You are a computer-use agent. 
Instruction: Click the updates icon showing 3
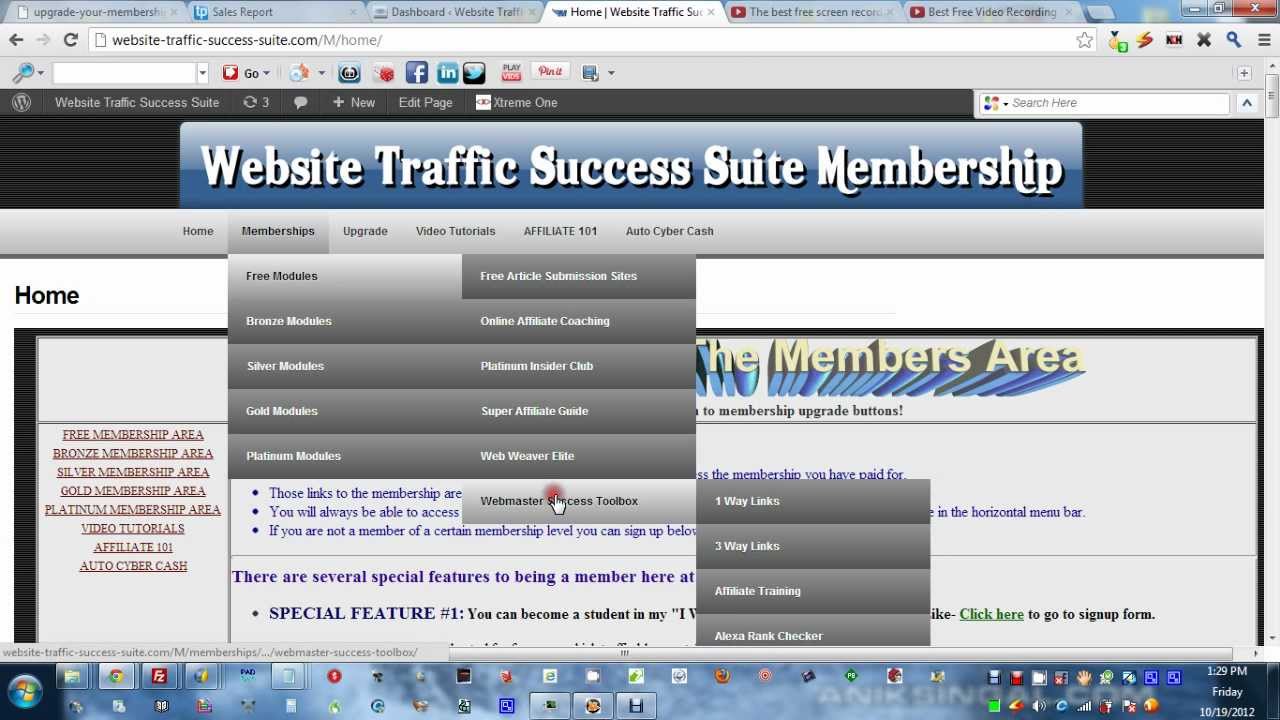[256, 102]
